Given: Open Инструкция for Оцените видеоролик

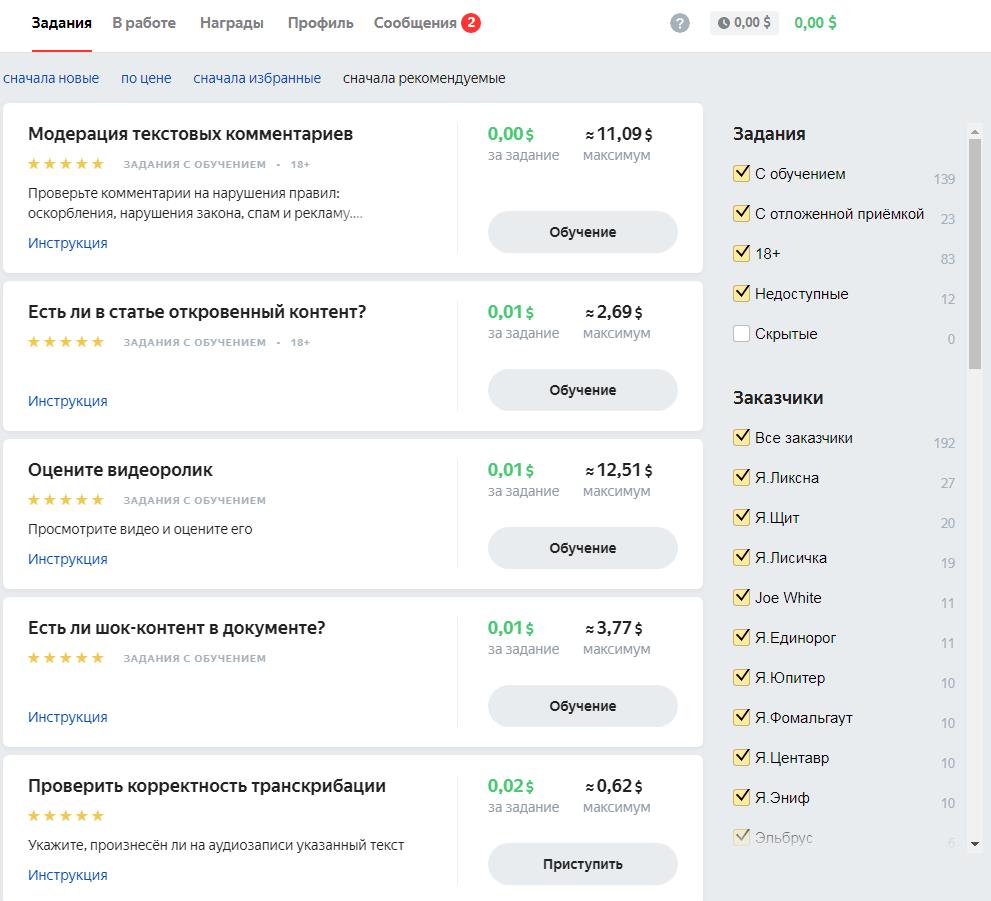Looking at the screenshot, I should coord(68,559).
